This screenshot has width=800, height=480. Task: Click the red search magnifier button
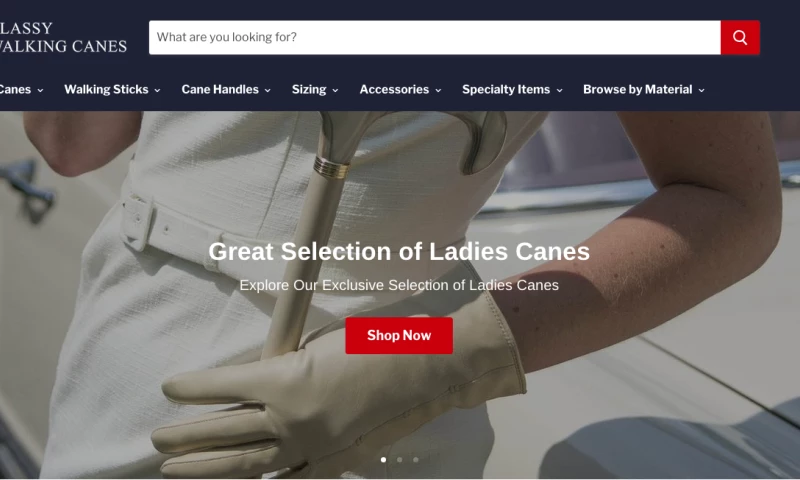click(740, 37)
